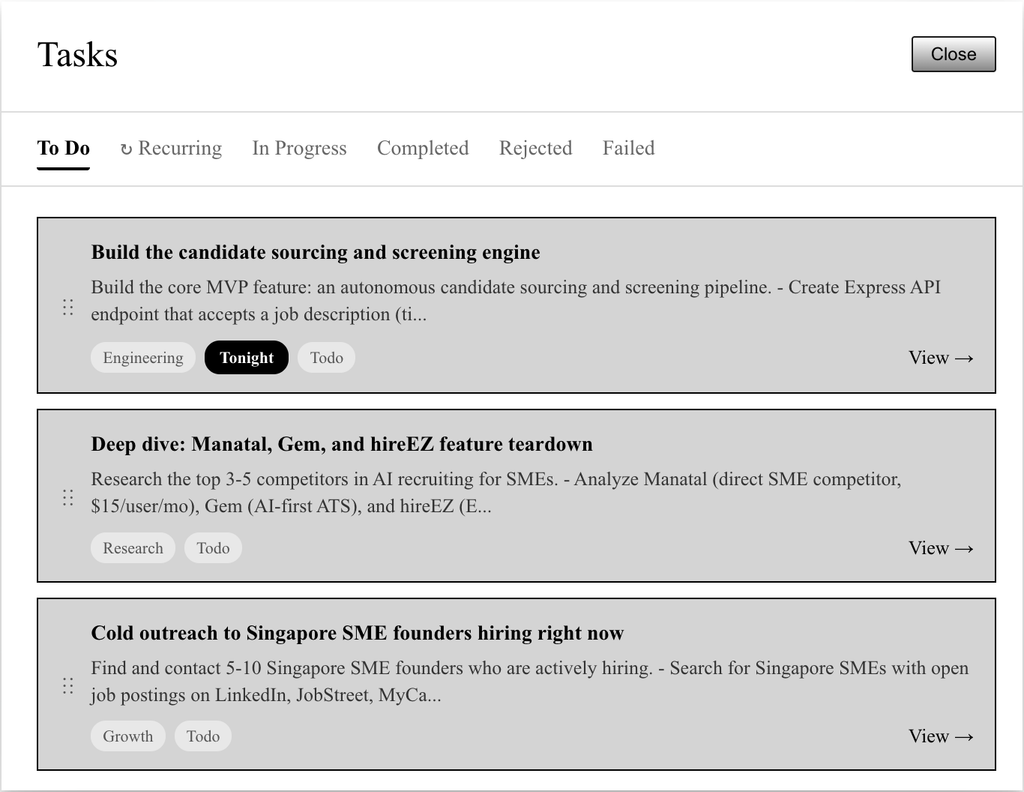The image size is (1024, 792).
Task: Click the Research tag
Action: [133, 548]
